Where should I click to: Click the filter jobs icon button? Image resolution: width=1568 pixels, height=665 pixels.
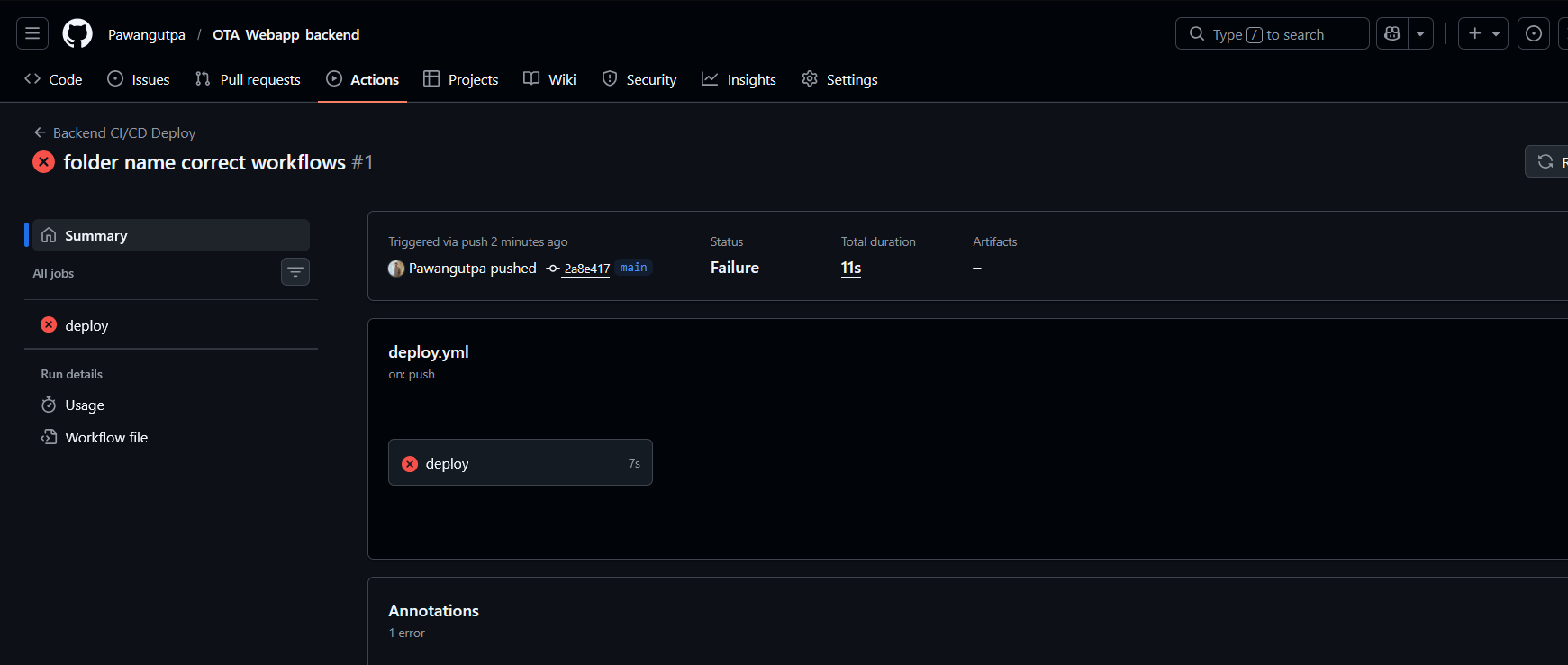click(295, 271)
